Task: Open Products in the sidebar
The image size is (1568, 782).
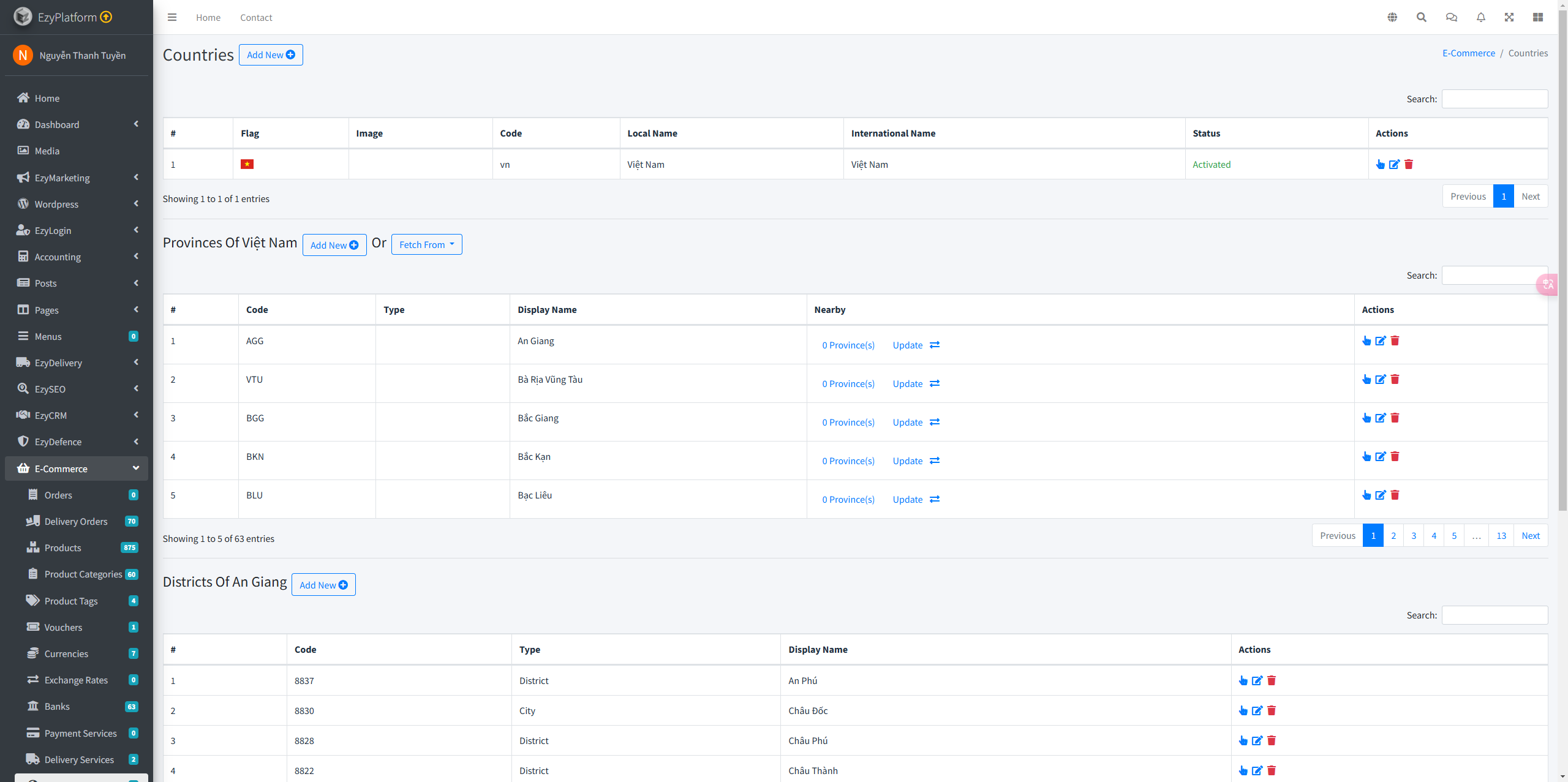Action: click(x=62, y=547)
